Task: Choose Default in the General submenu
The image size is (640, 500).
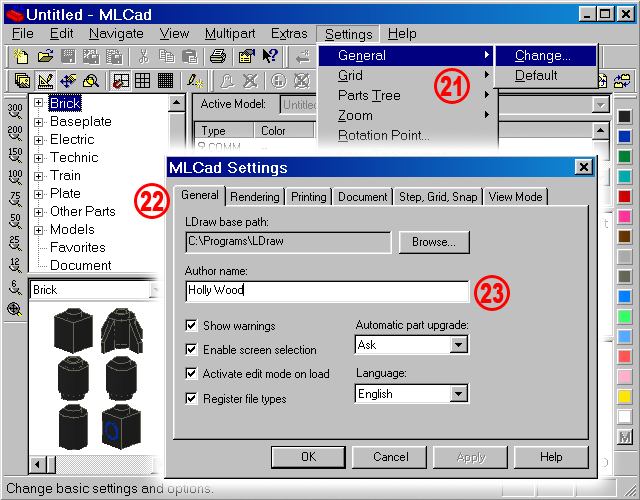Action: click(546, 76)
